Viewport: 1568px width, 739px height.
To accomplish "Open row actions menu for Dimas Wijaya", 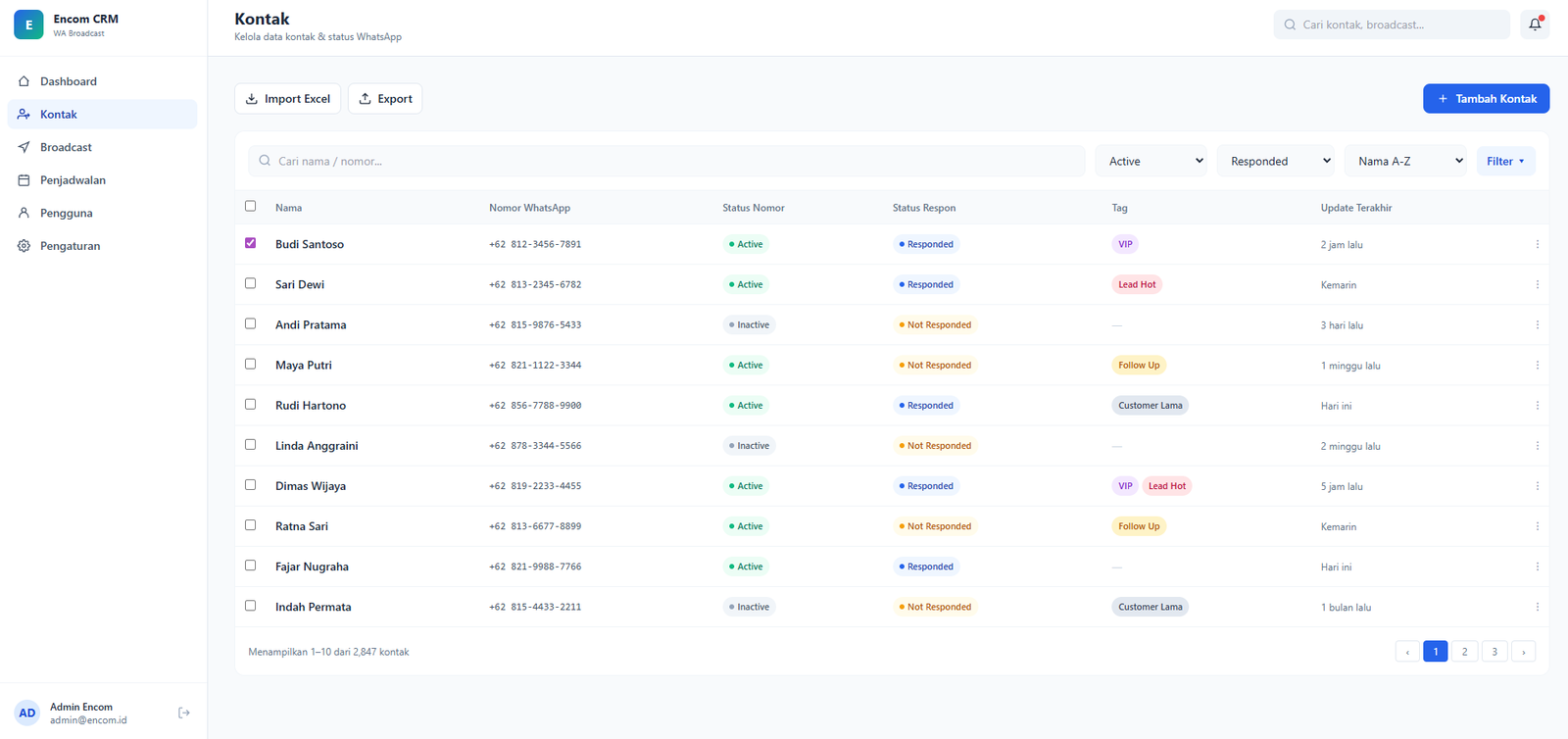I will (x=1537, y=486).
